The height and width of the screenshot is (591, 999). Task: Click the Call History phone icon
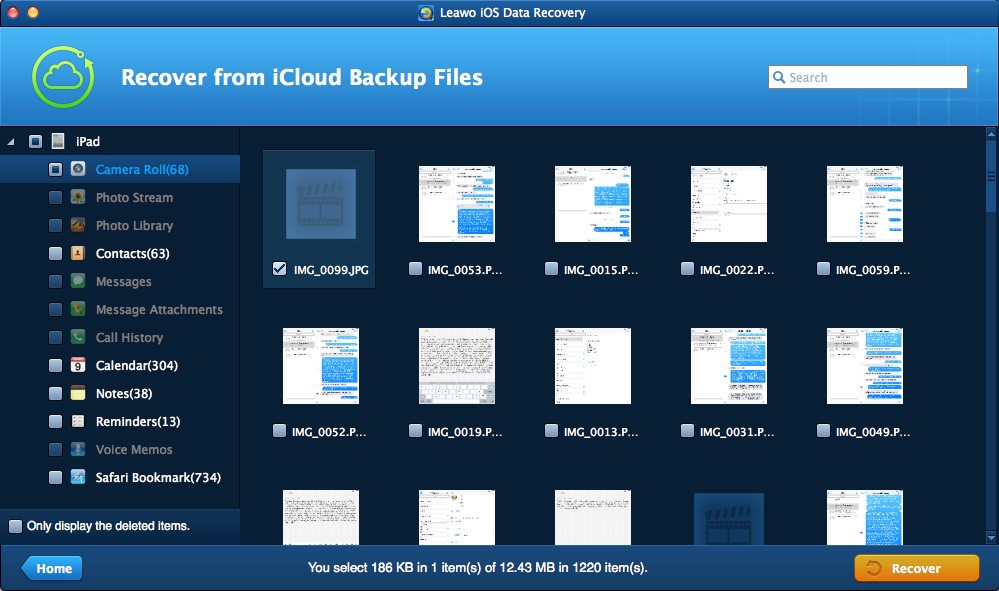tap(78, 338)
